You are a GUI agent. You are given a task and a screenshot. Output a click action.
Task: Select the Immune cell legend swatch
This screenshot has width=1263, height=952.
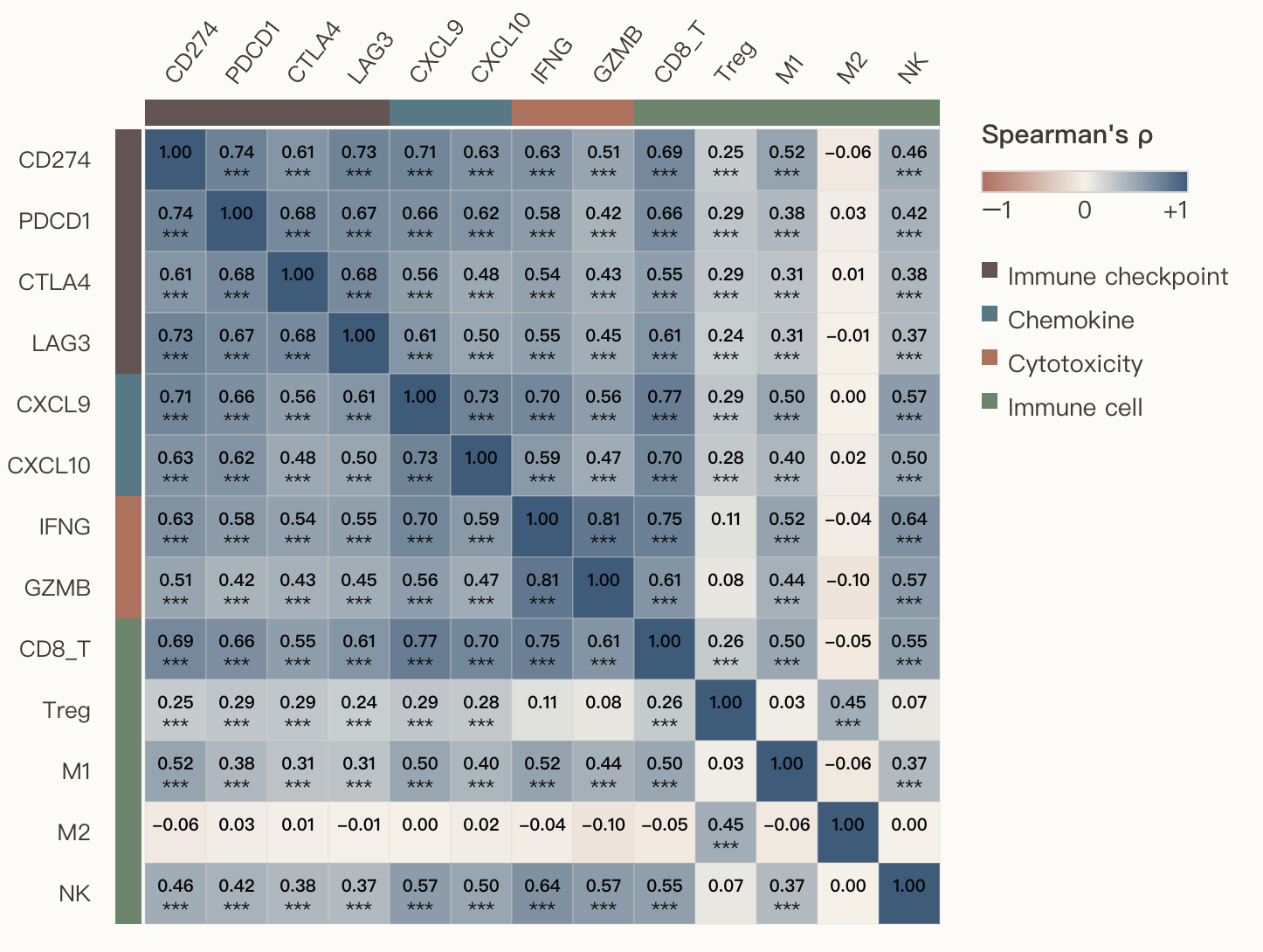990,401
